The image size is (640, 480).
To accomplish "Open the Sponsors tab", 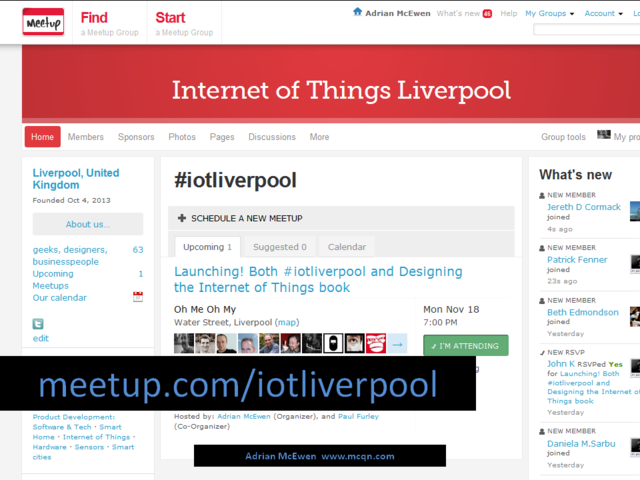I will pyautogui.click(x=136, y=137).
